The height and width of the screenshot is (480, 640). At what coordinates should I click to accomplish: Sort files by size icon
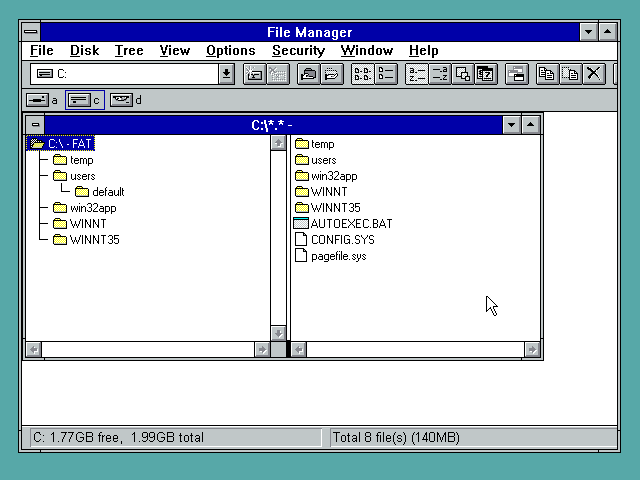pyautogui.click(x=463, y=74)
